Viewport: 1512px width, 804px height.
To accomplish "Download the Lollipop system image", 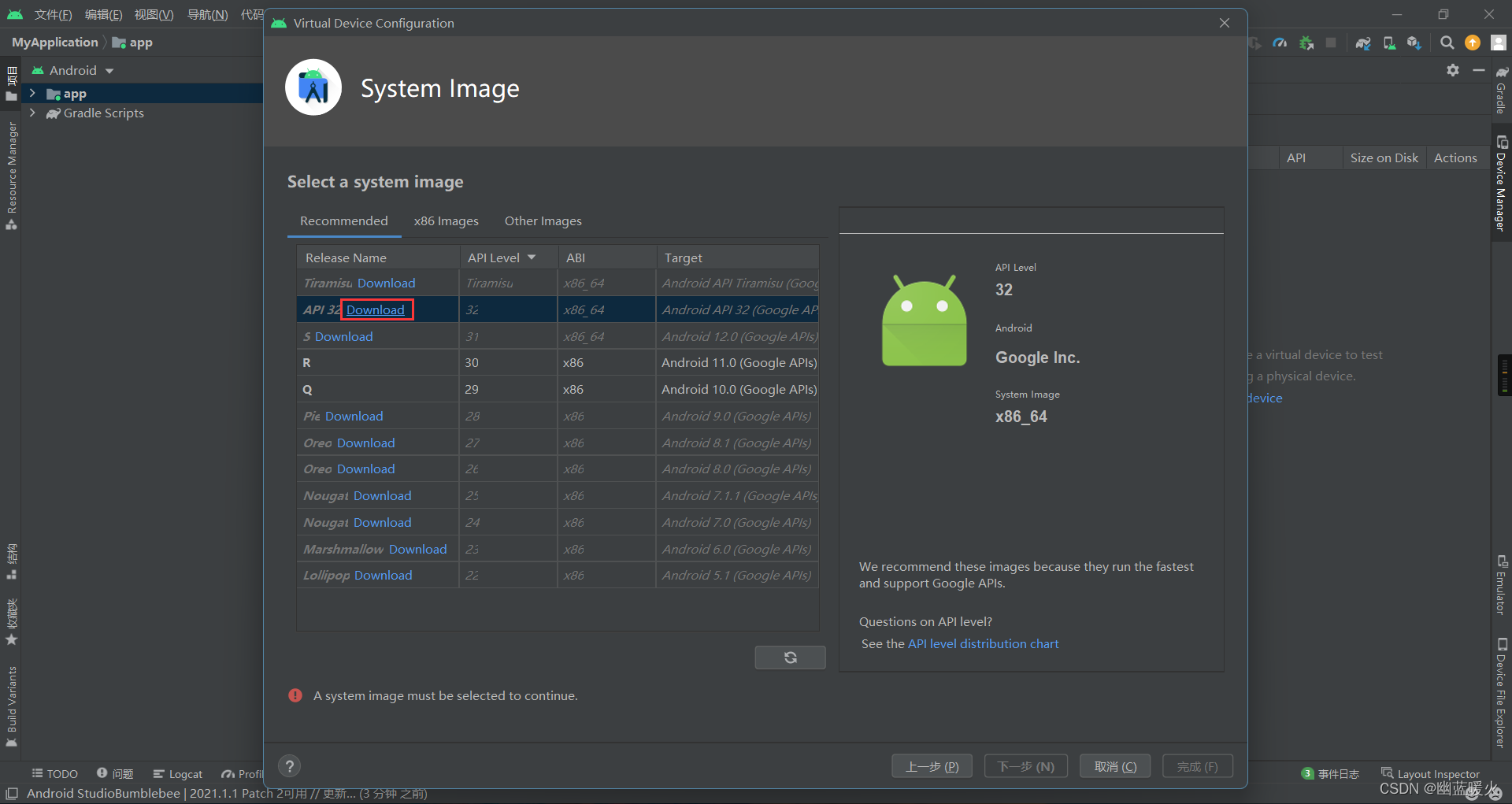I will (x=384, y=576).
